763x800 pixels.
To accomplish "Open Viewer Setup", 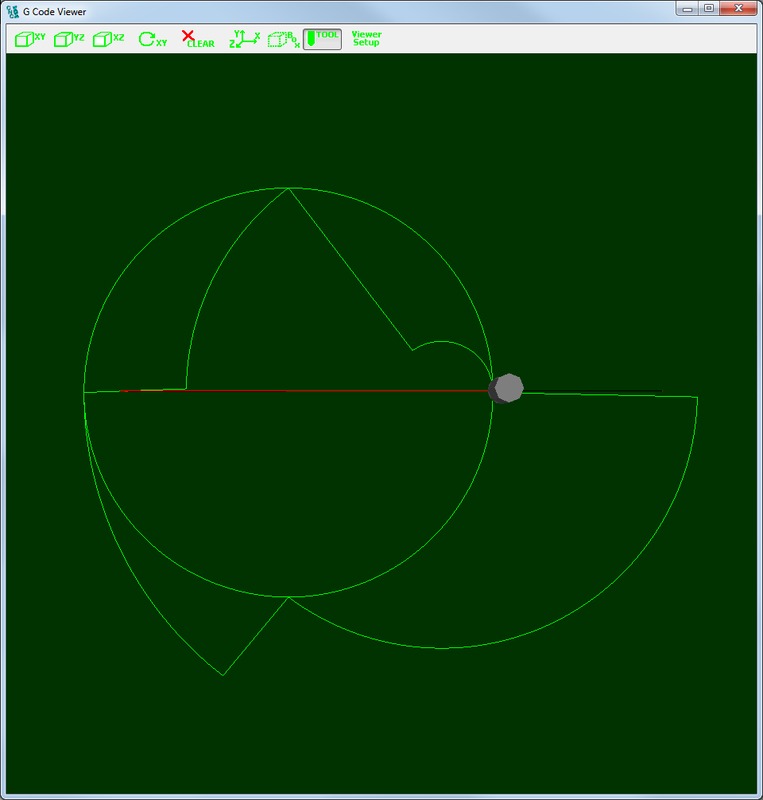I will pyautogui.click(x=366, y=39).
